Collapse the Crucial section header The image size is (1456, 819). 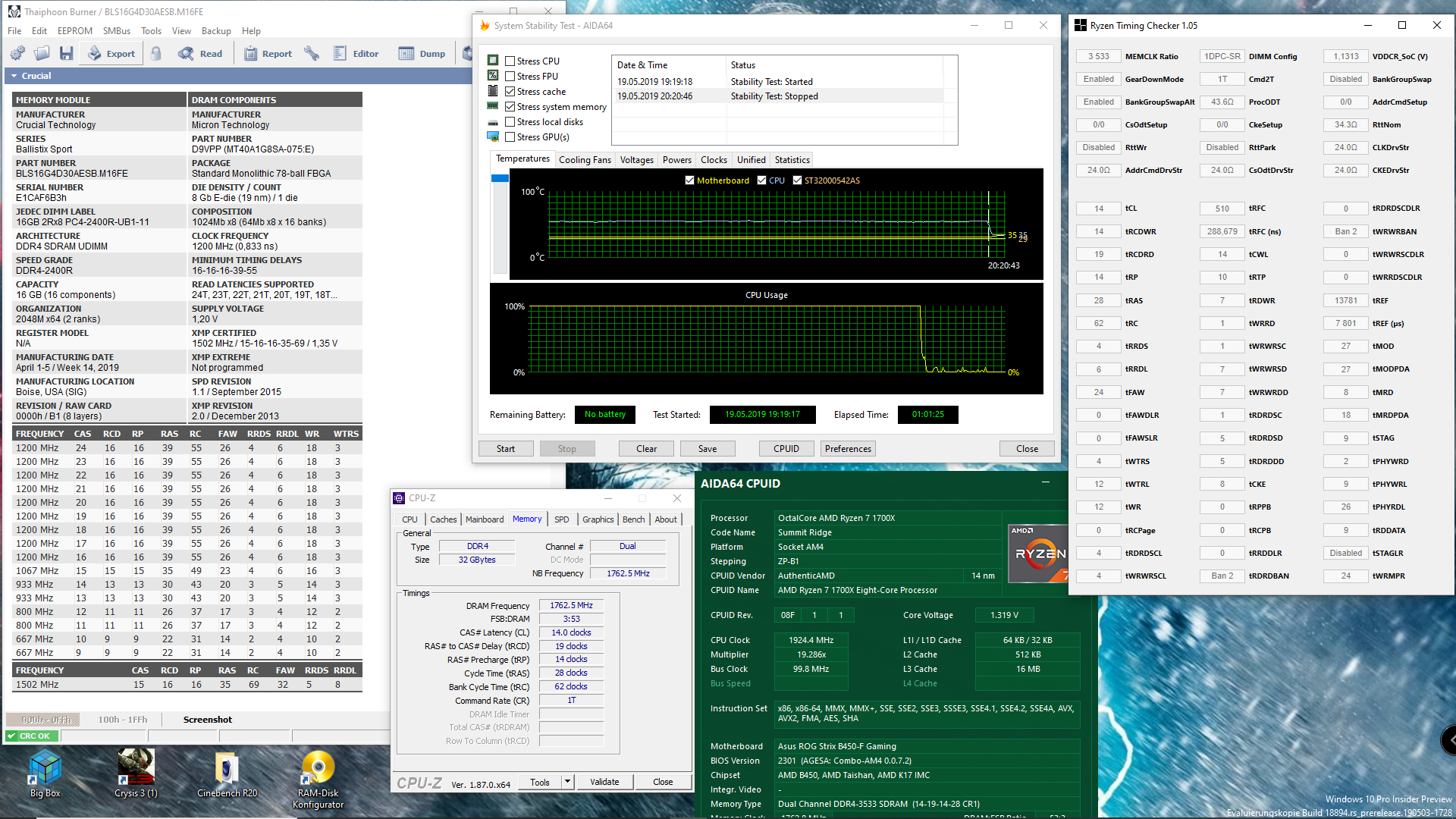click(x=14, y=76)
